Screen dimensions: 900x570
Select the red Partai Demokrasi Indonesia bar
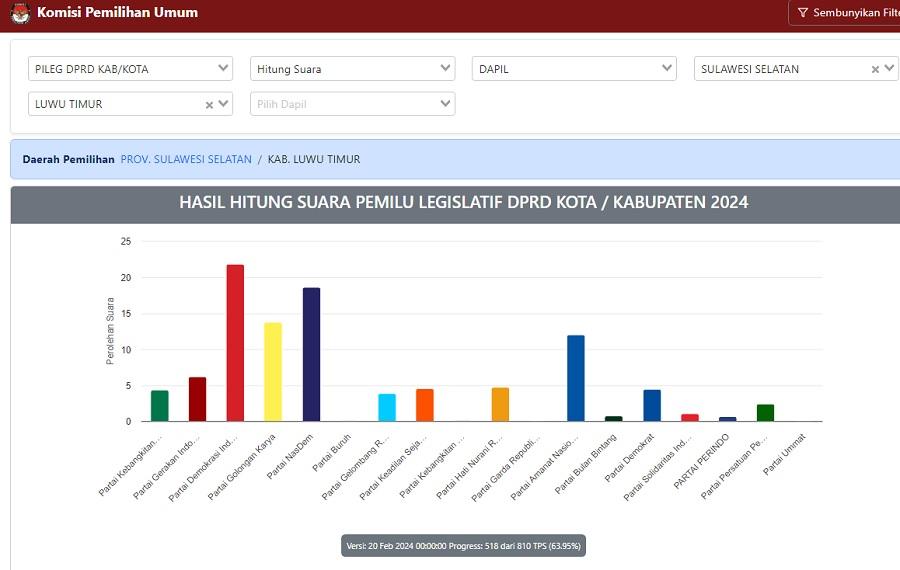(235, 343)
